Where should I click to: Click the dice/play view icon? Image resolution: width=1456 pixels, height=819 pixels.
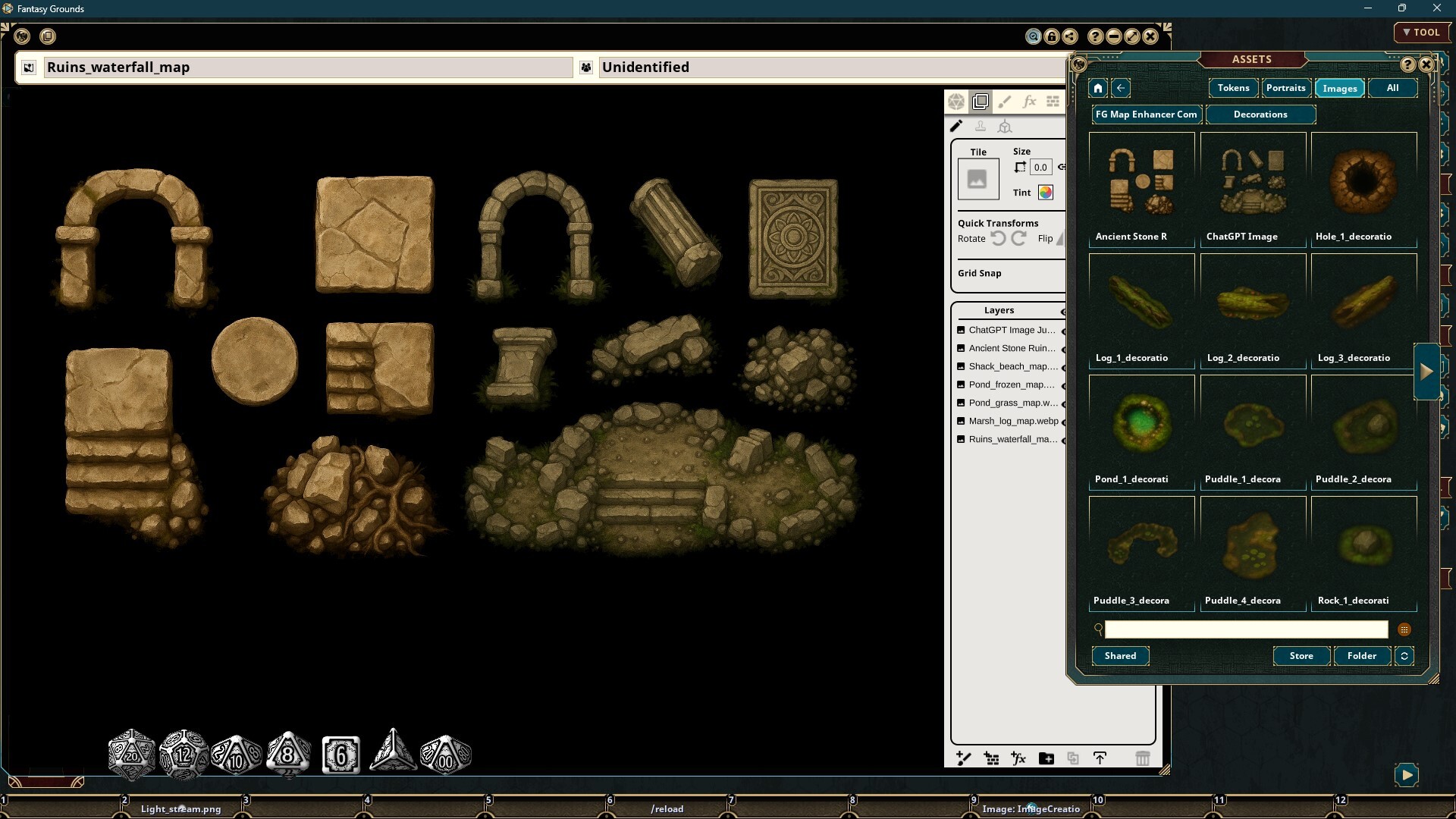tap(956, 101)
